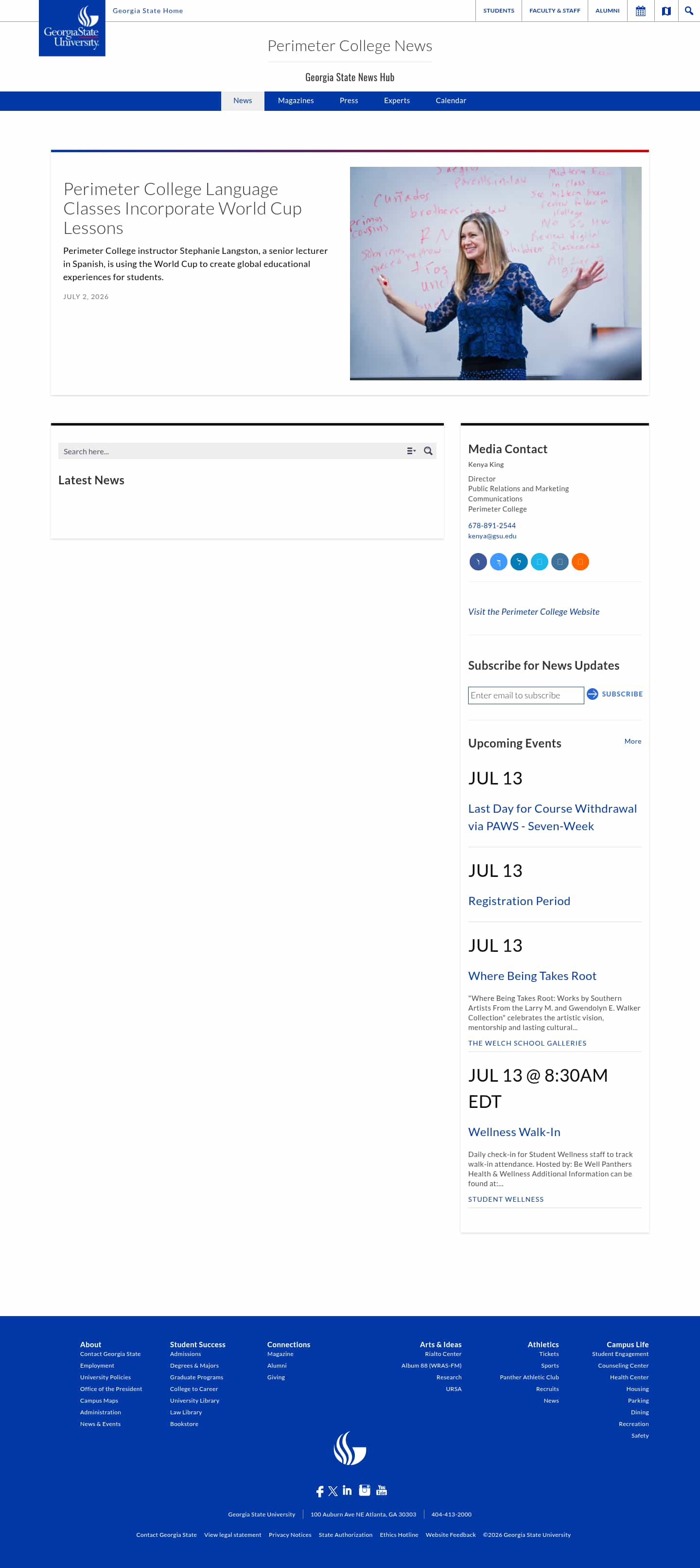Image resolution: width=700 pixels, height=1568 pixels.
Task: Open footer Employment link
Action: point(97,1365)
